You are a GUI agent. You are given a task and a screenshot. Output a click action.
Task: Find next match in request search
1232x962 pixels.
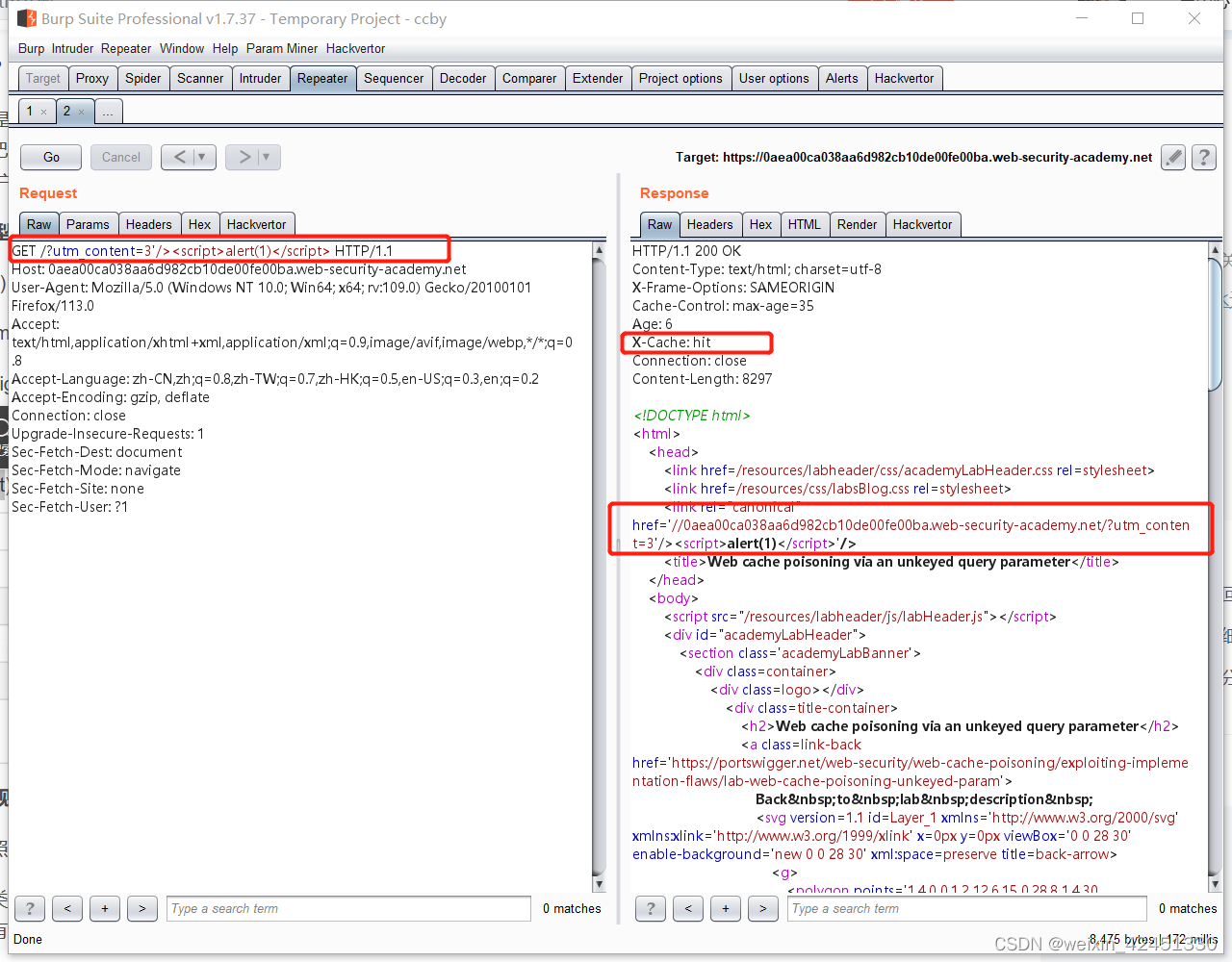pos(142,908)
